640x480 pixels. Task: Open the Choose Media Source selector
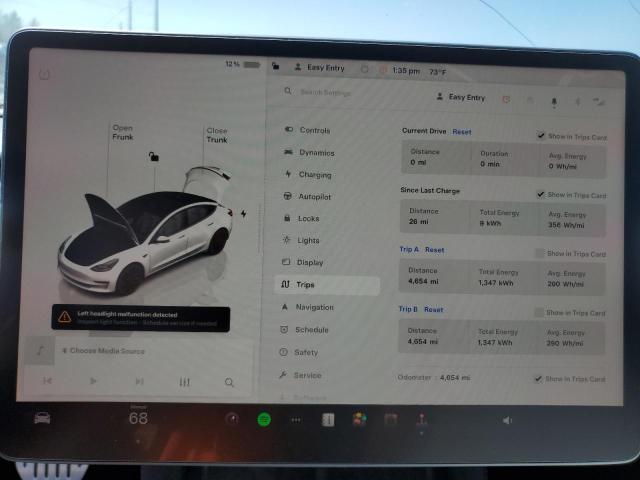coord(104,351)
